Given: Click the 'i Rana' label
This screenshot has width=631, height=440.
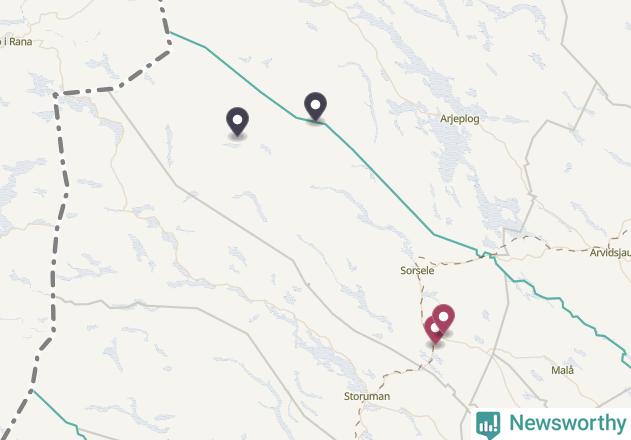Looking at the screenshot, I should click(16, 42).
